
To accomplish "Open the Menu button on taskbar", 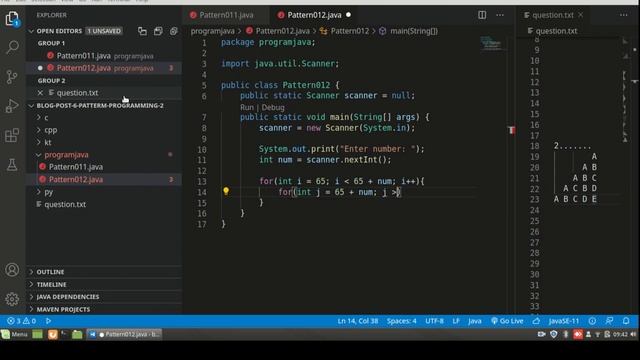I will (15, 334).
